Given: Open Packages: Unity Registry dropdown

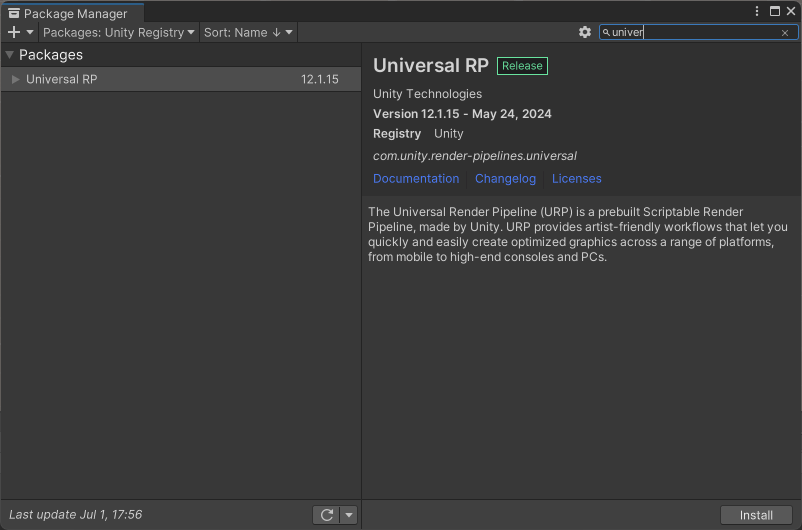Looking at the screenshot, I should point(119,32).
